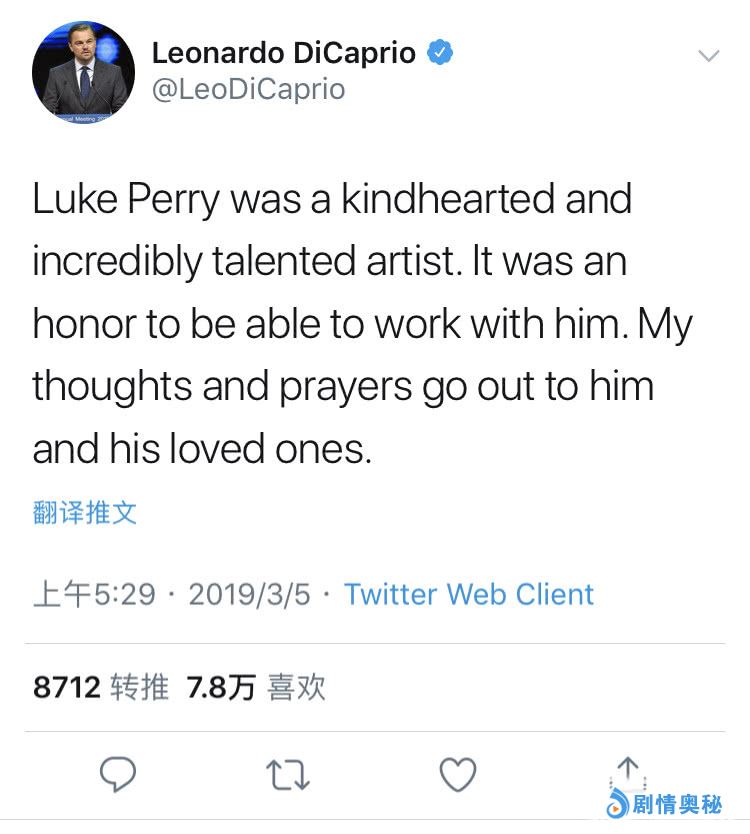The image size is (750, 834).
Task: Translate the tweet via 翻译推文
Action: pyautogui.click(x=84, y=513)
